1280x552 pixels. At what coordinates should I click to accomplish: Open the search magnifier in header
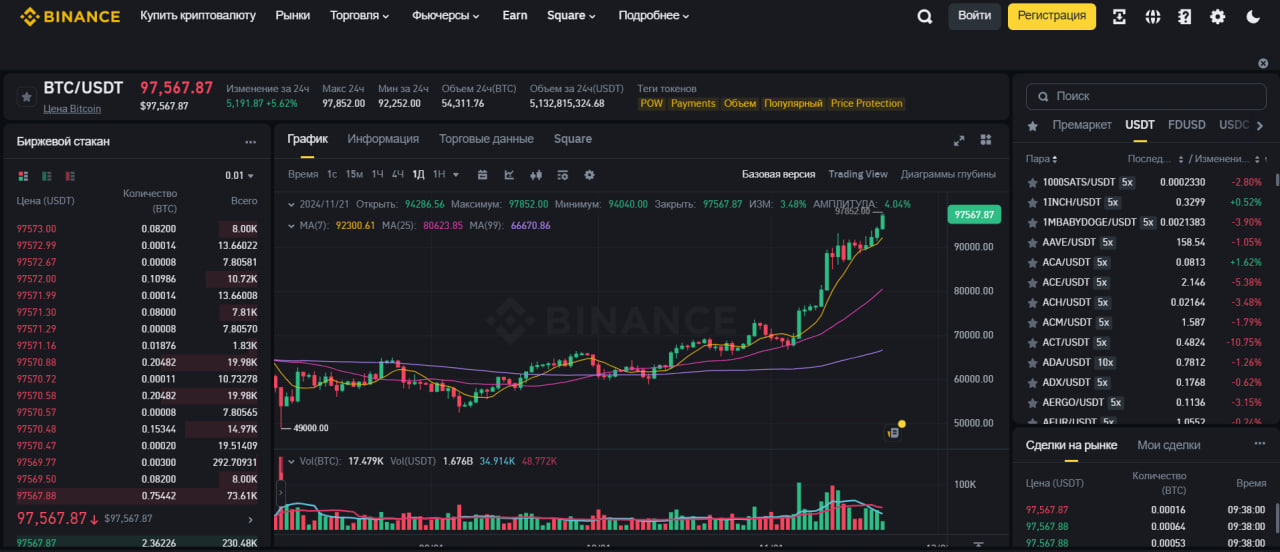[x=925, y=16]
